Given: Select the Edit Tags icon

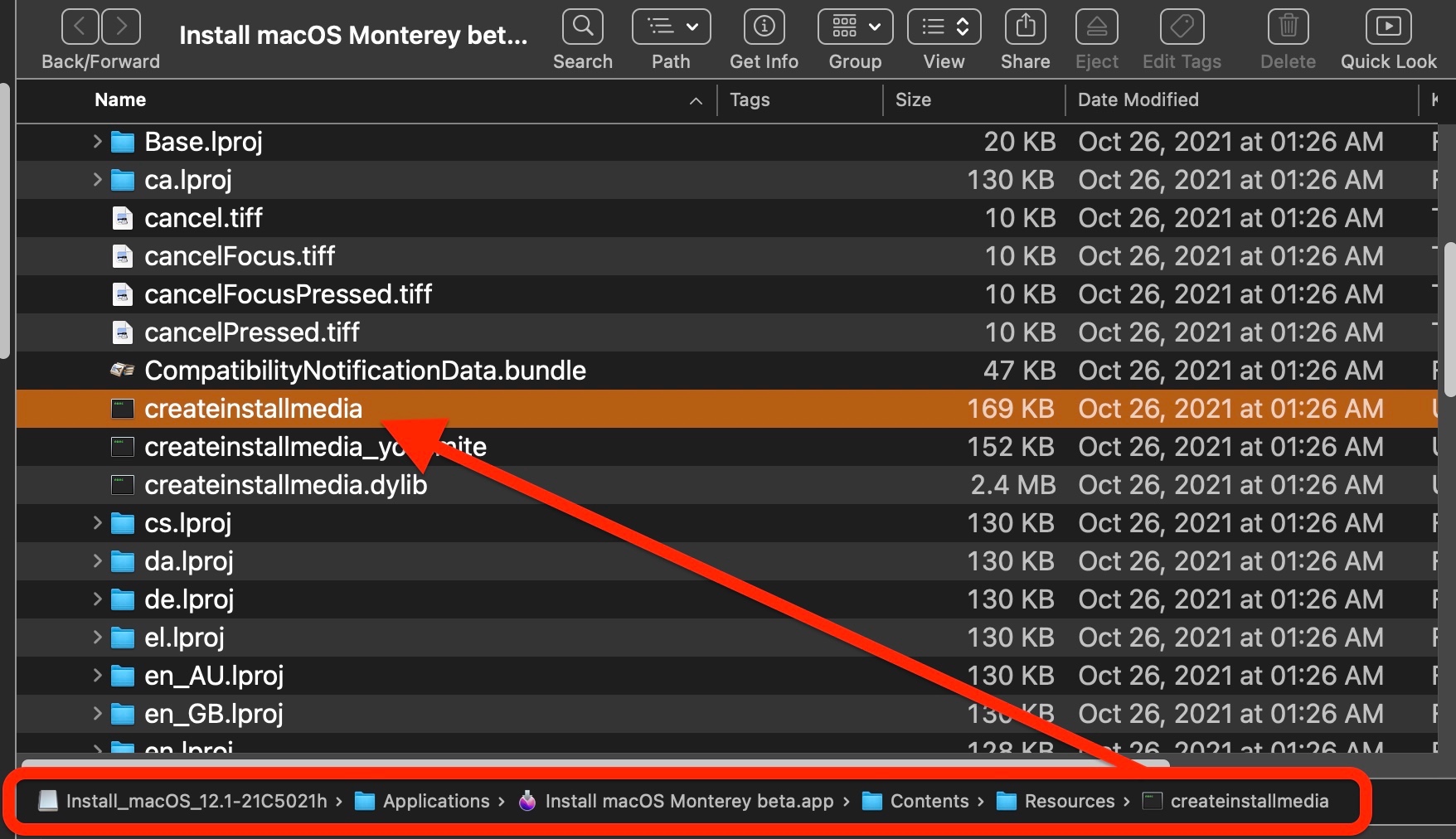Looking at the screenshot, I should [1180, 27].
